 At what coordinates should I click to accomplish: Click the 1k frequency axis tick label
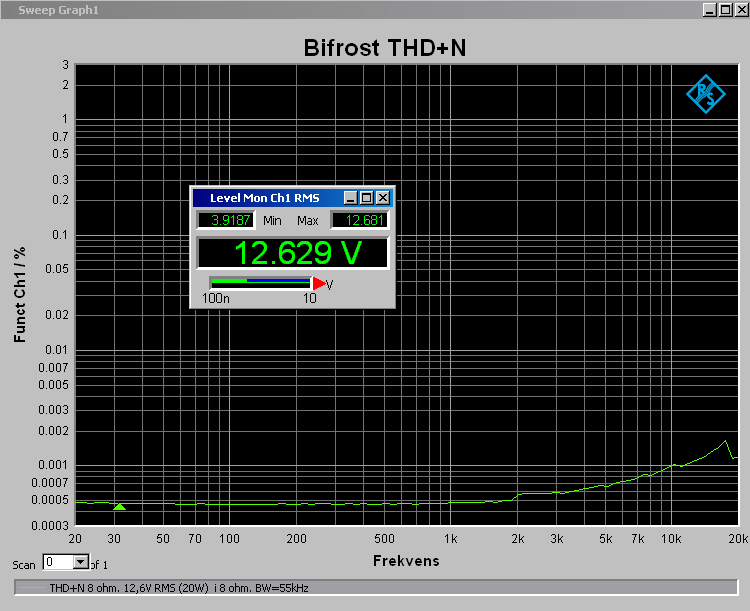click(451, 539)
